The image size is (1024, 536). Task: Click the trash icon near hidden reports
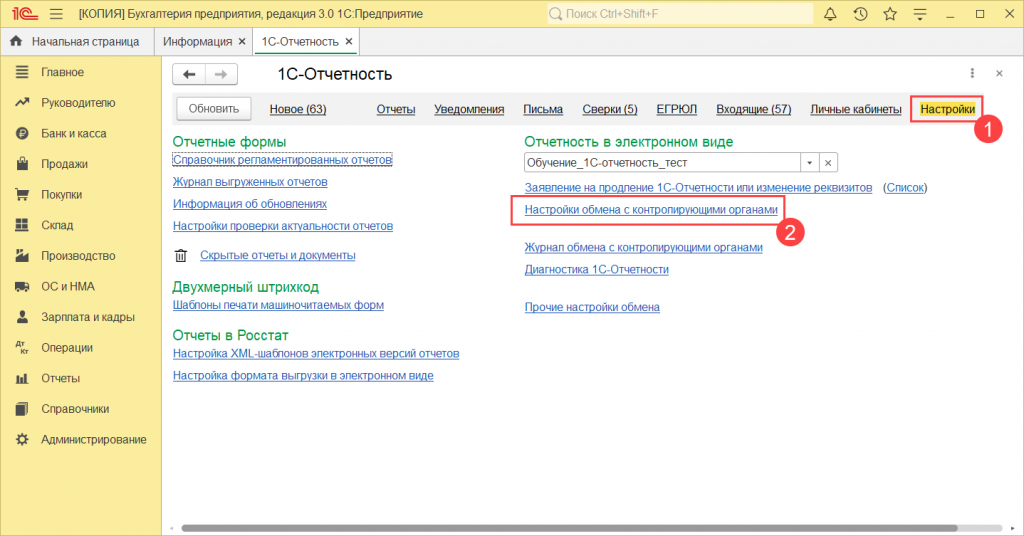(181, 255)
